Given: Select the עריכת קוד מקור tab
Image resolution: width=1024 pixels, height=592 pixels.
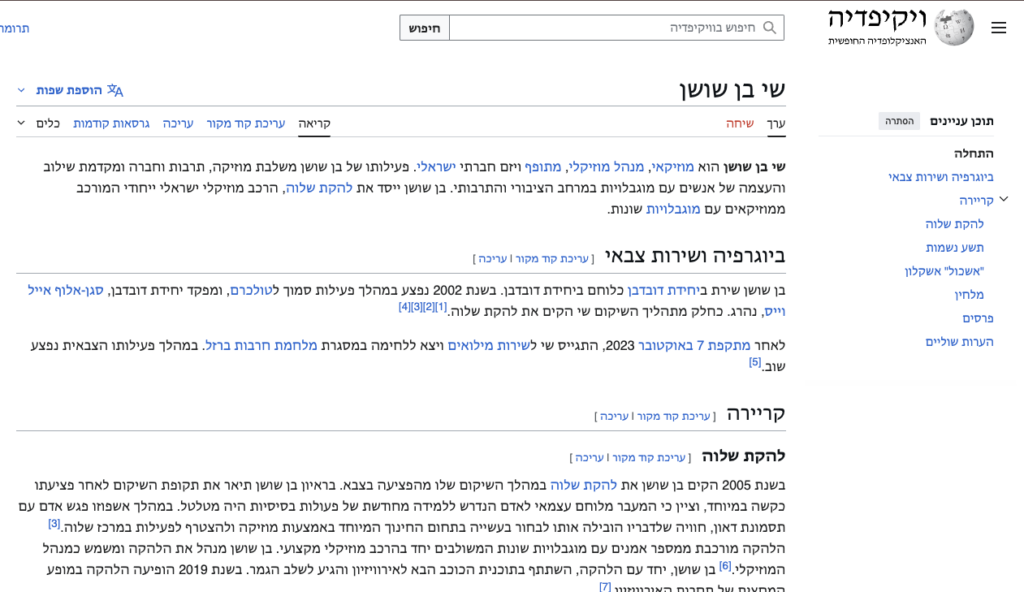Looking at the screenshot, I should (246, 124).
